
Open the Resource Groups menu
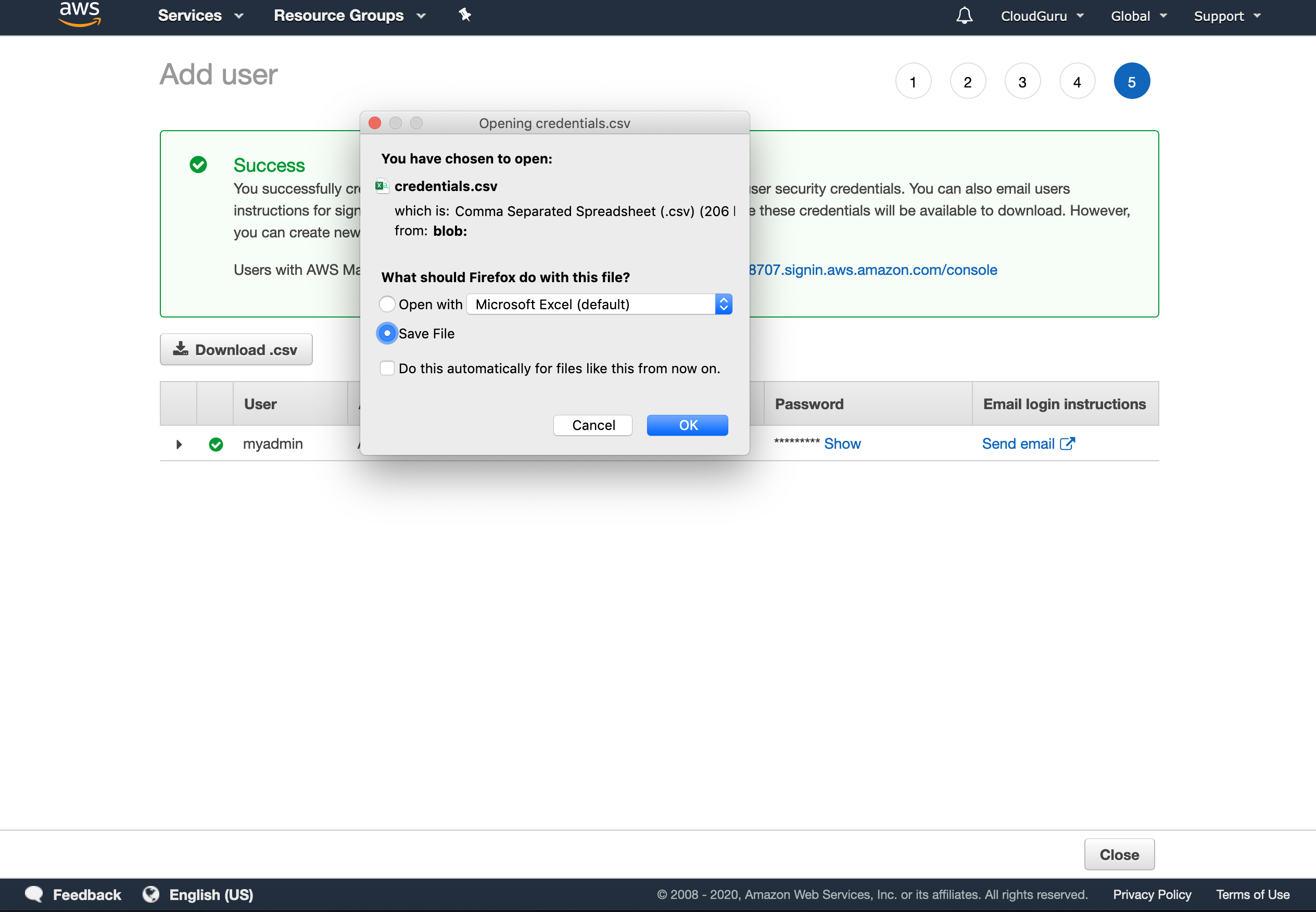[349, 16]
